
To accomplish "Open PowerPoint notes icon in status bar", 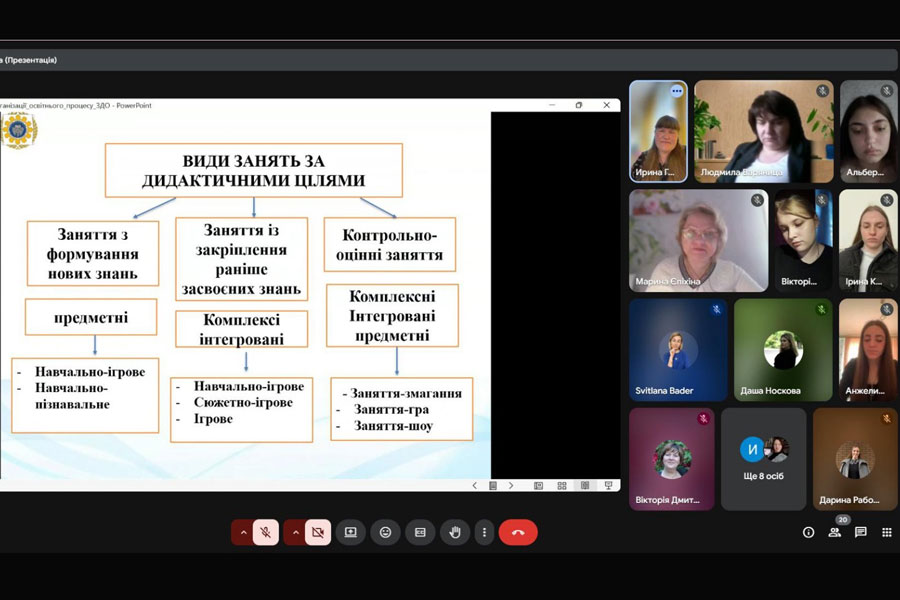I will click(x=492, y=485).
